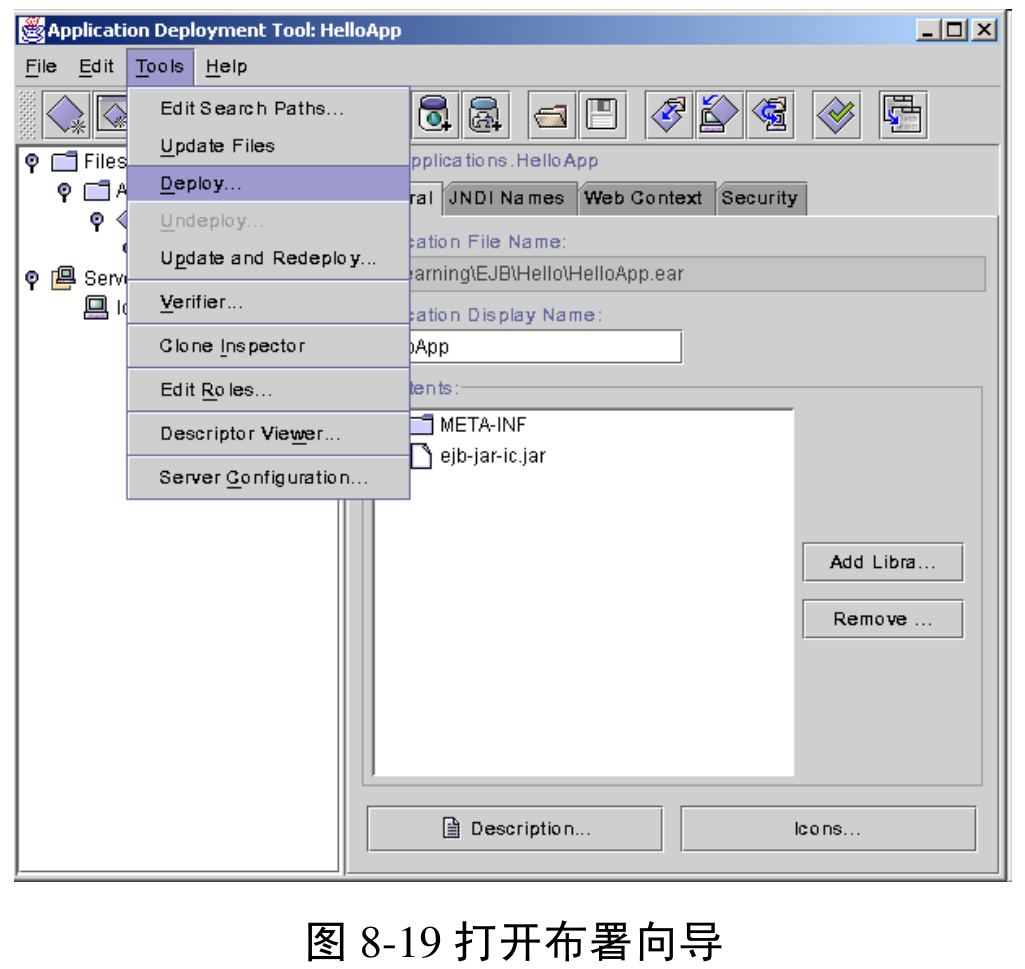This screenshot has width=1025, height=969.
Task: Click the diamond-with-arrow Deploy toolbar icon
Action: tap(668, 116)
